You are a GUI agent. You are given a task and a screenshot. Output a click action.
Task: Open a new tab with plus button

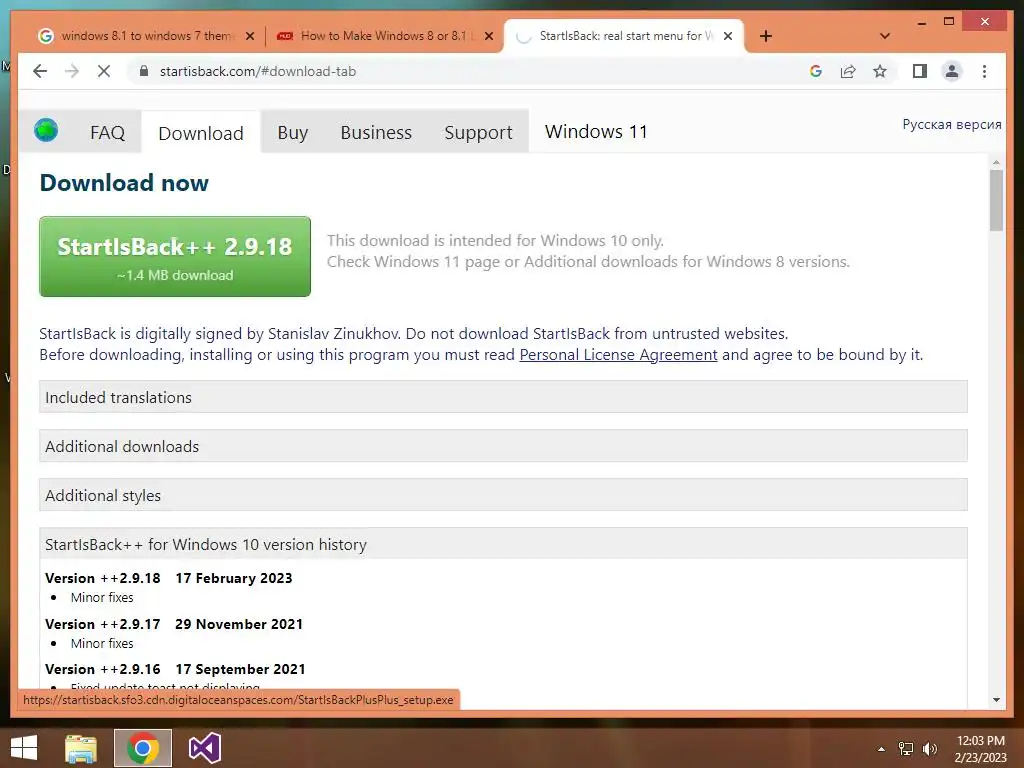tap(766, 36)
